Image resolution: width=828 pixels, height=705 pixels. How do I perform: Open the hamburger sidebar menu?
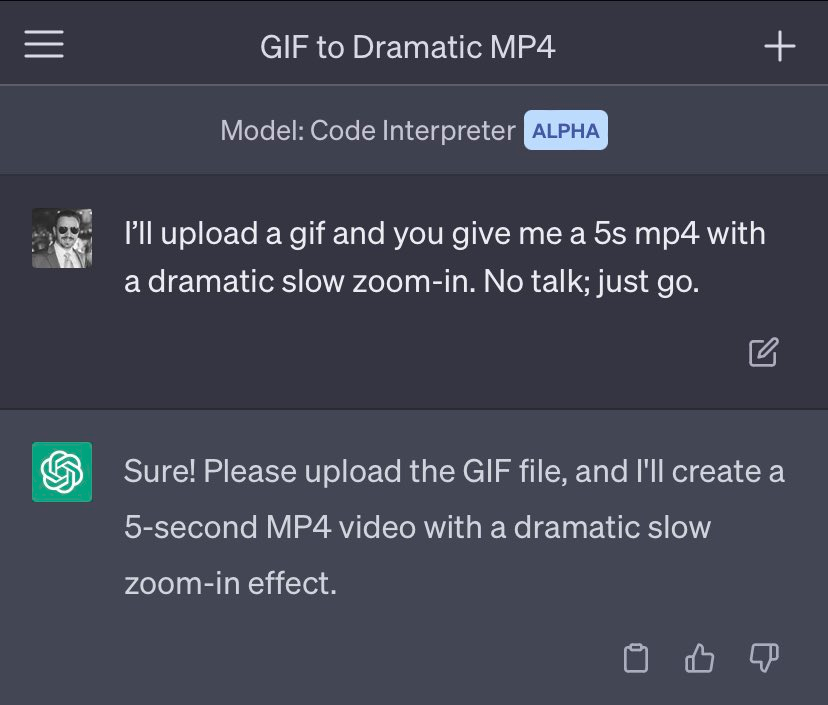pyautogui.click(x=44, y=47)
